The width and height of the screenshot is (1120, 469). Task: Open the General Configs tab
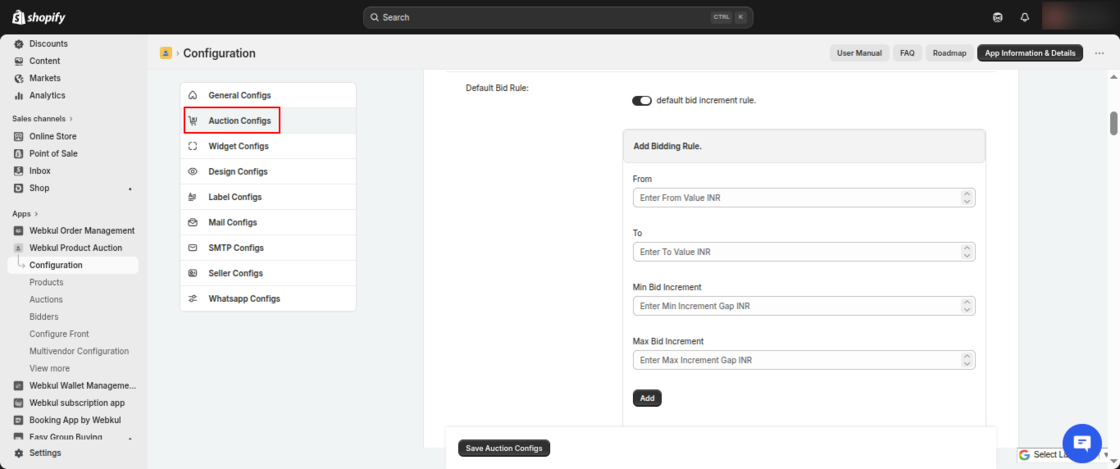pyautogui.click(x=268, y=95)
